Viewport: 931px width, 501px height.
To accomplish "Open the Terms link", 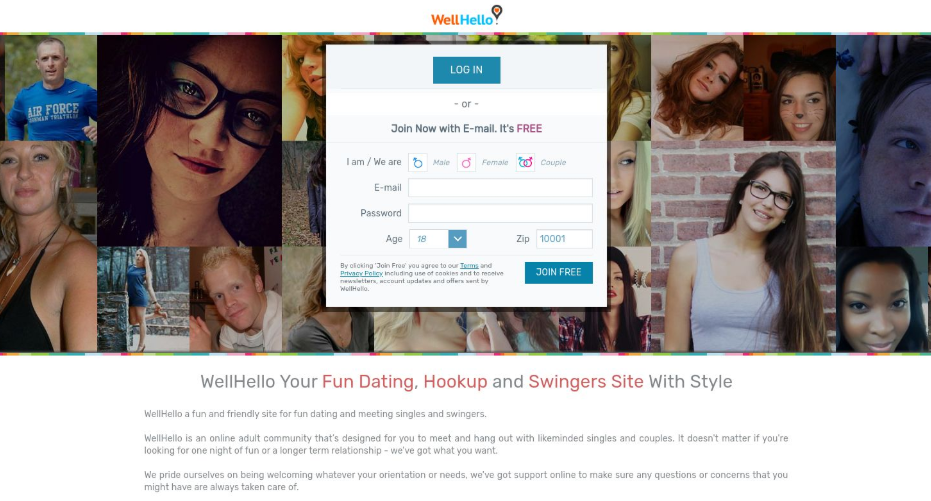I will [469, 266].
